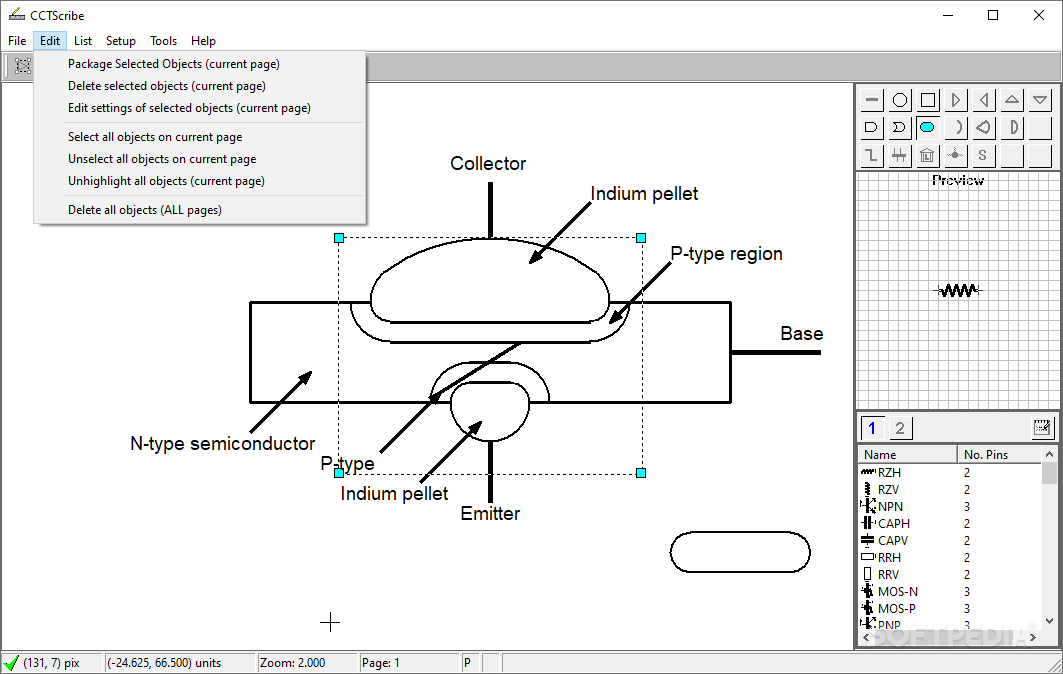Screen dimensions: 1063x674
Task: Sort components by Name column header
Action: 908,454
